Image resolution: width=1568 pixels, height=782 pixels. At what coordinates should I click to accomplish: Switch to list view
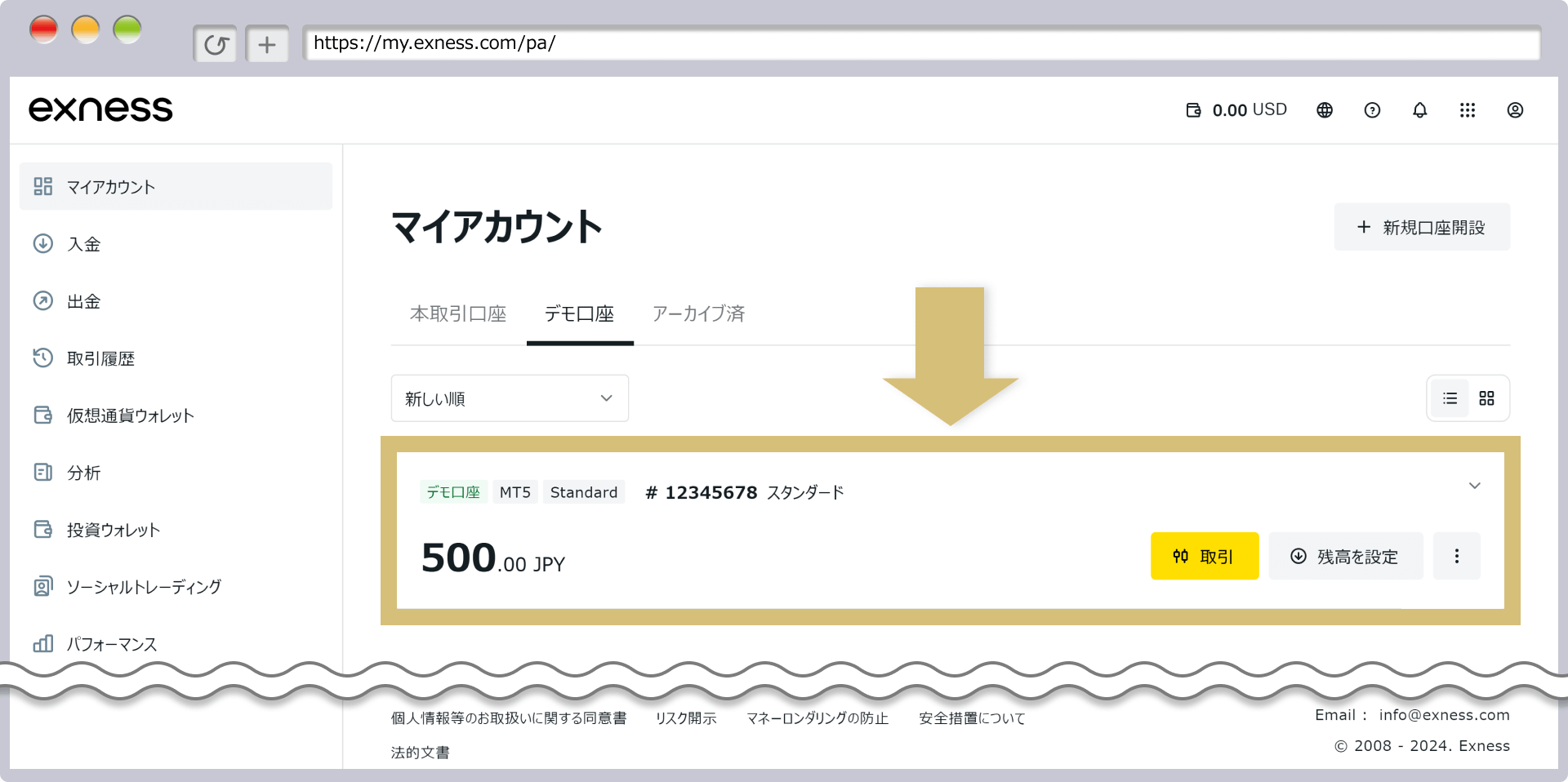[x=1450, y=398]
